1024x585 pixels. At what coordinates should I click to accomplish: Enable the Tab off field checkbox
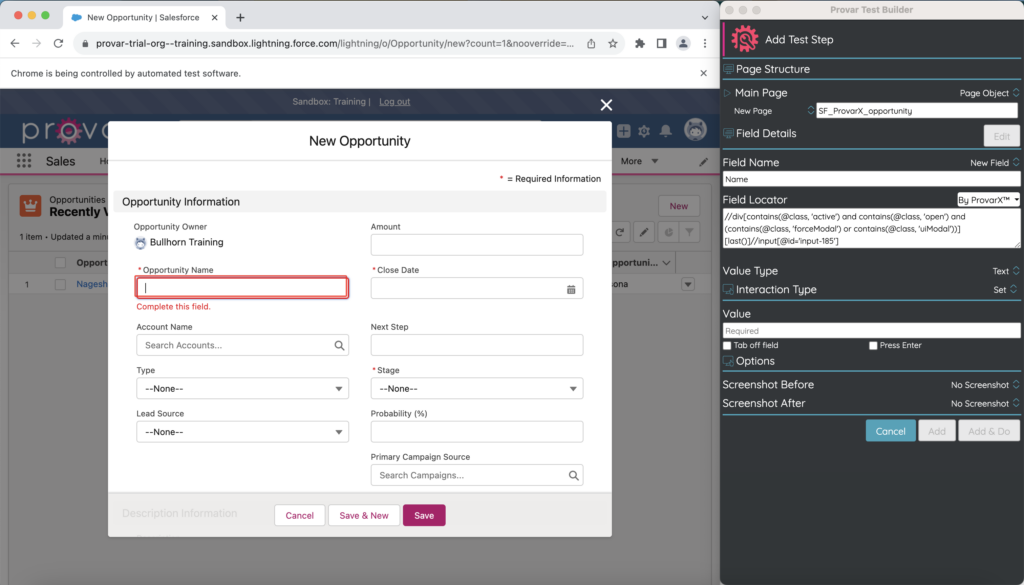tap(726, 345)
